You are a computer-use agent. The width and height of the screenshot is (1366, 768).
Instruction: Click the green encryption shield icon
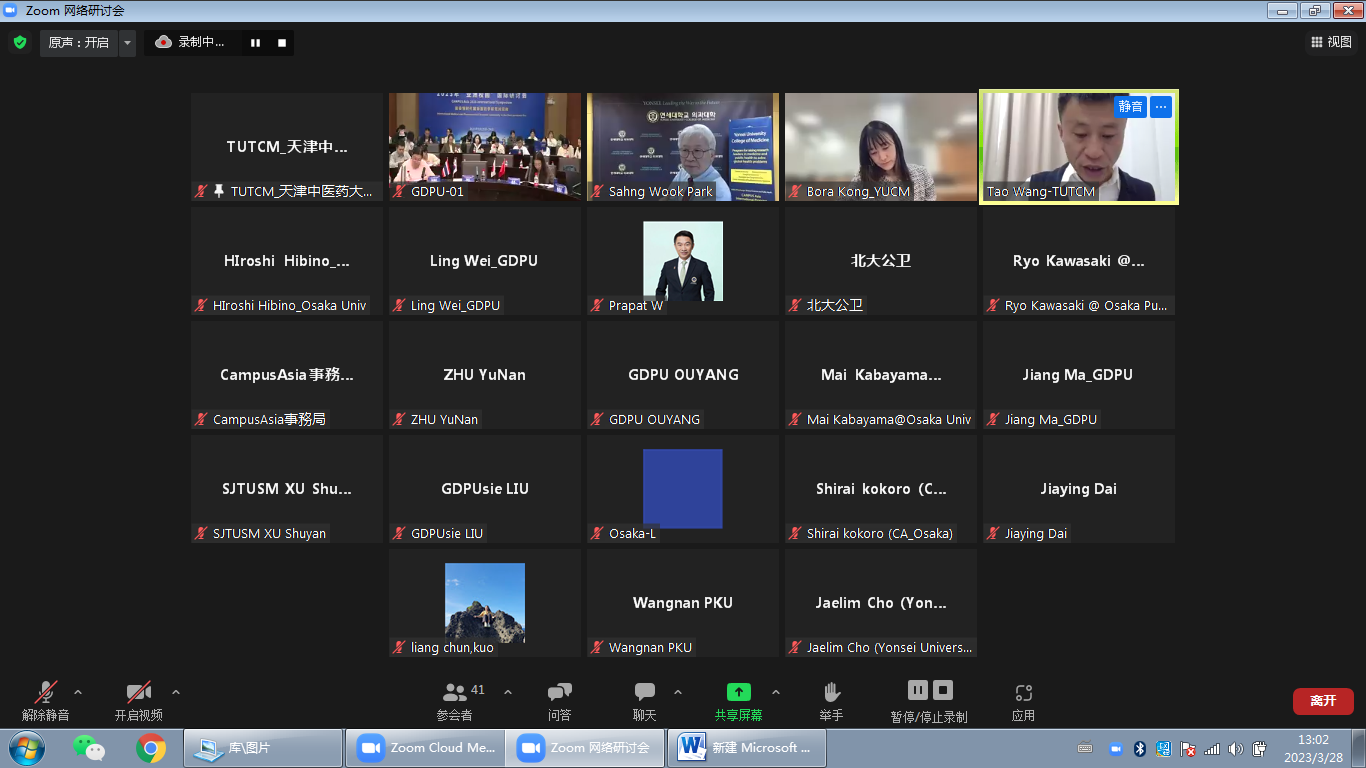click(19, 42)
